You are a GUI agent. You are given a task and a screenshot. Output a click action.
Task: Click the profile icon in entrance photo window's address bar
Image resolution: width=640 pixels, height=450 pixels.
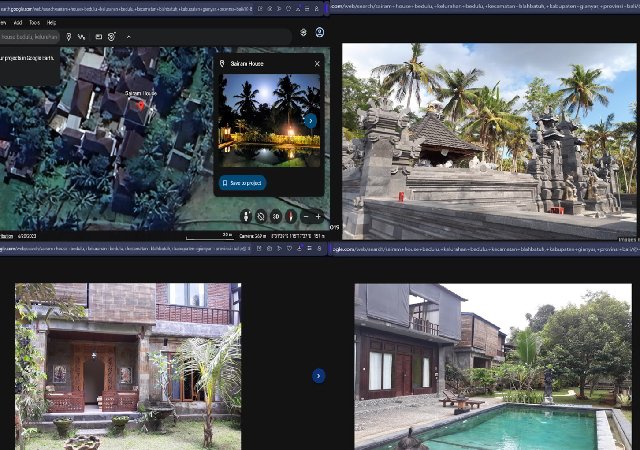319,248
